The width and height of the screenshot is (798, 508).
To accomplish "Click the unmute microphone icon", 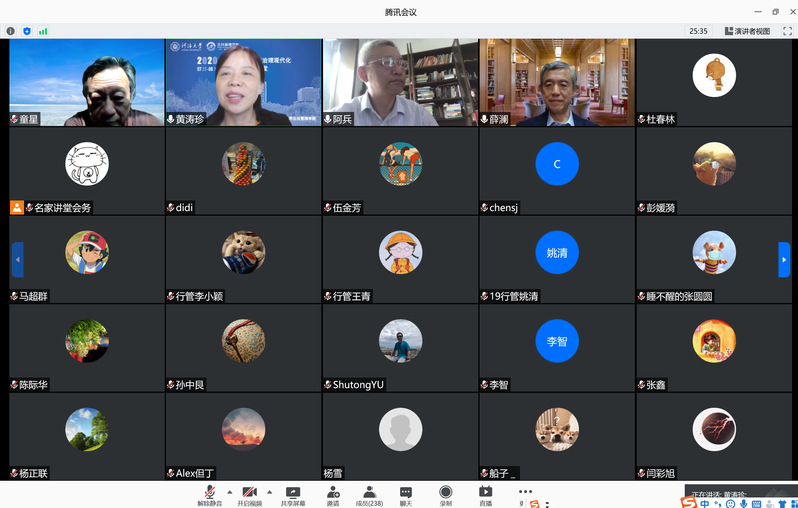I will click(x=209, y=492).
